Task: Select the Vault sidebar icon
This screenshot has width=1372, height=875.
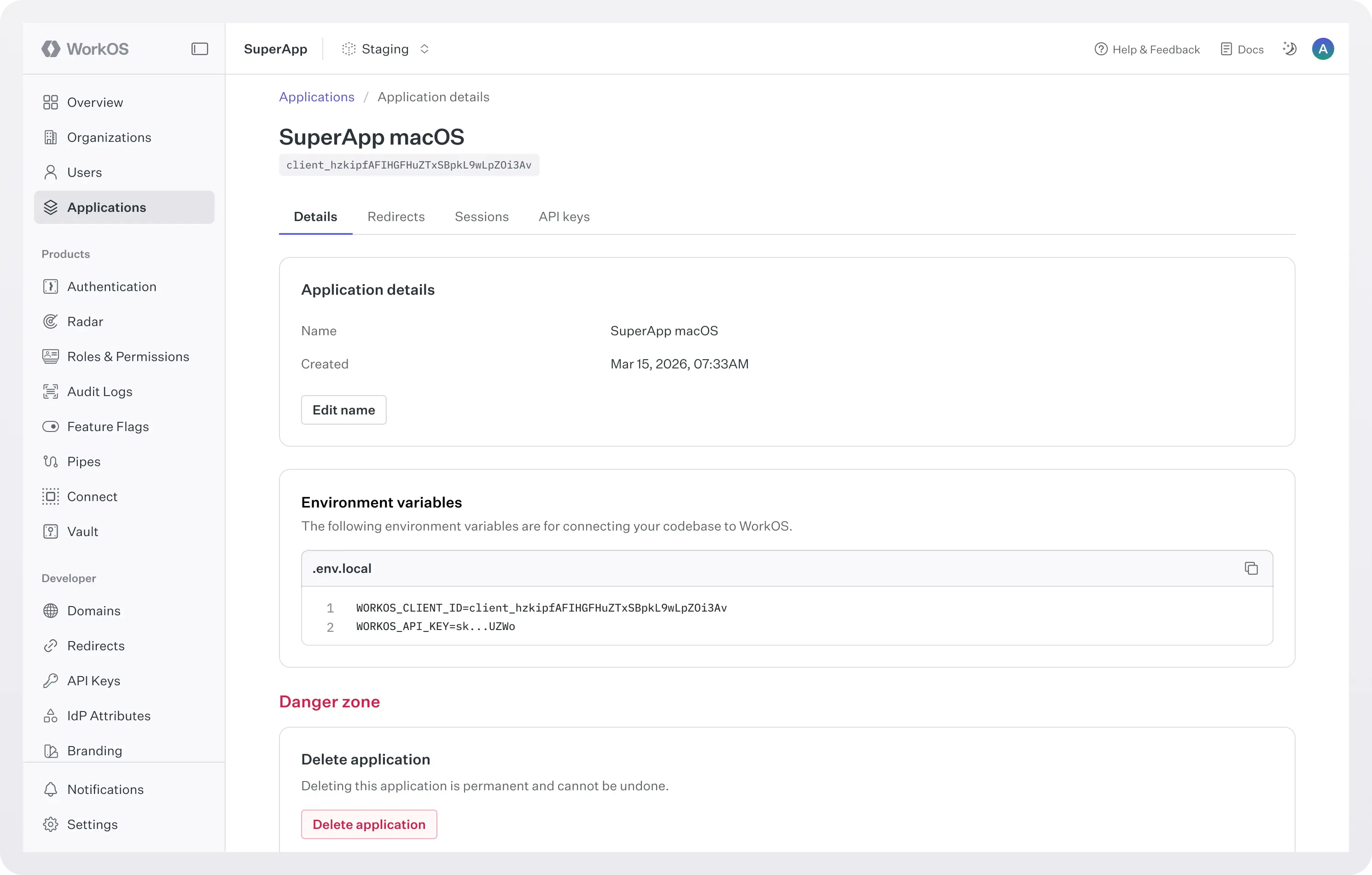Action: click(x=51, y=531)
